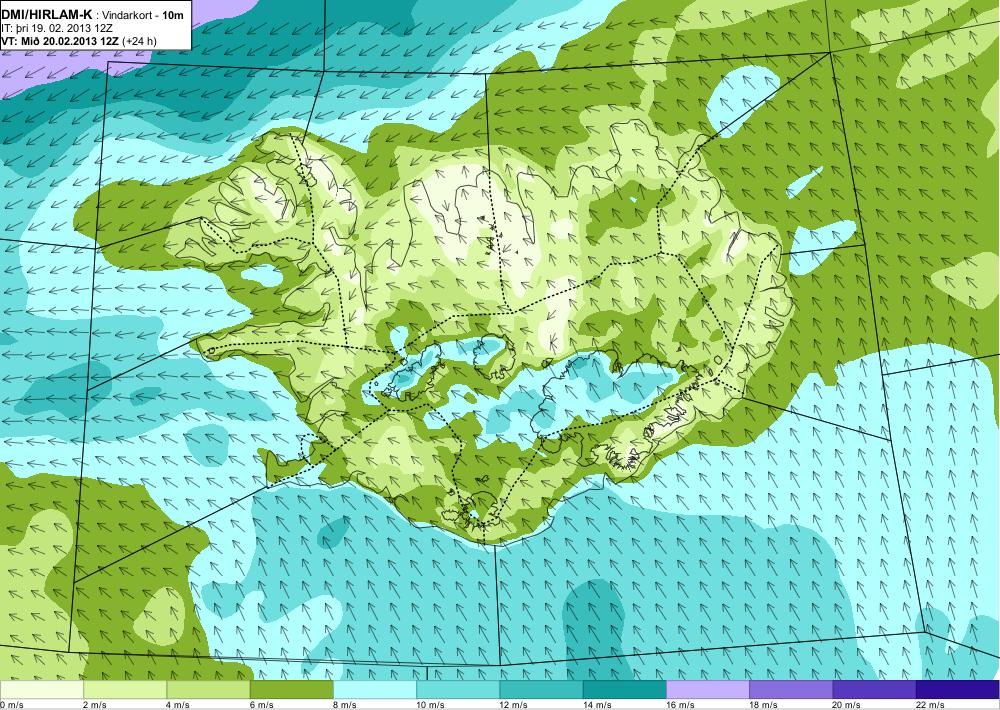The image size is (1000, 710).
Task: Click the "IT: þri 19. 02. 2013 12Z" line
Action: click(x=57, y=29)
